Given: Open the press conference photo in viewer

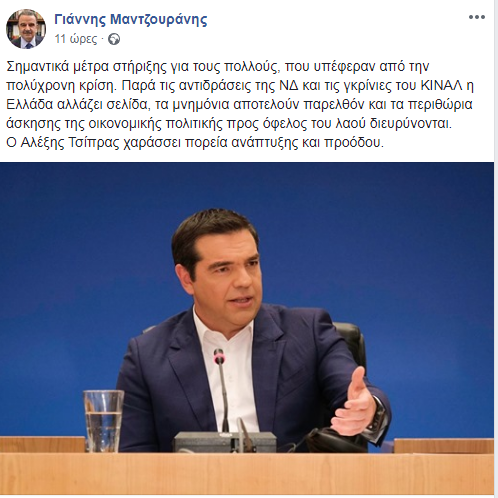Looking at the screenshot, I should click(x=247, y=329).
